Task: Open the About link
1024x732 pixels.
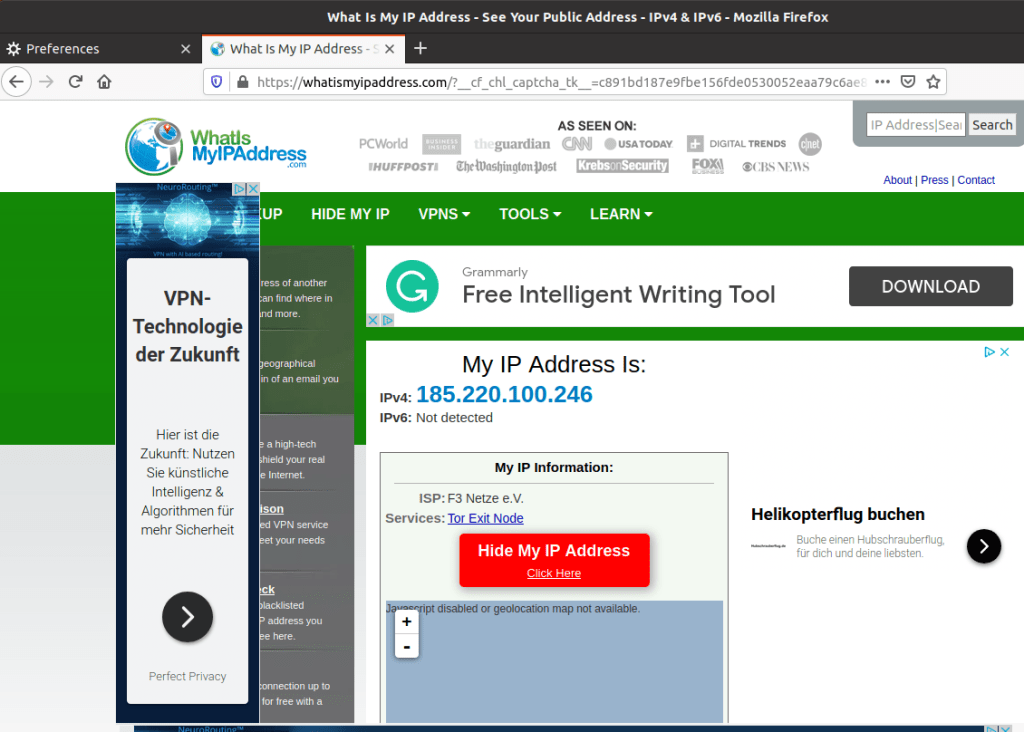Action: (x=897, y=180)
